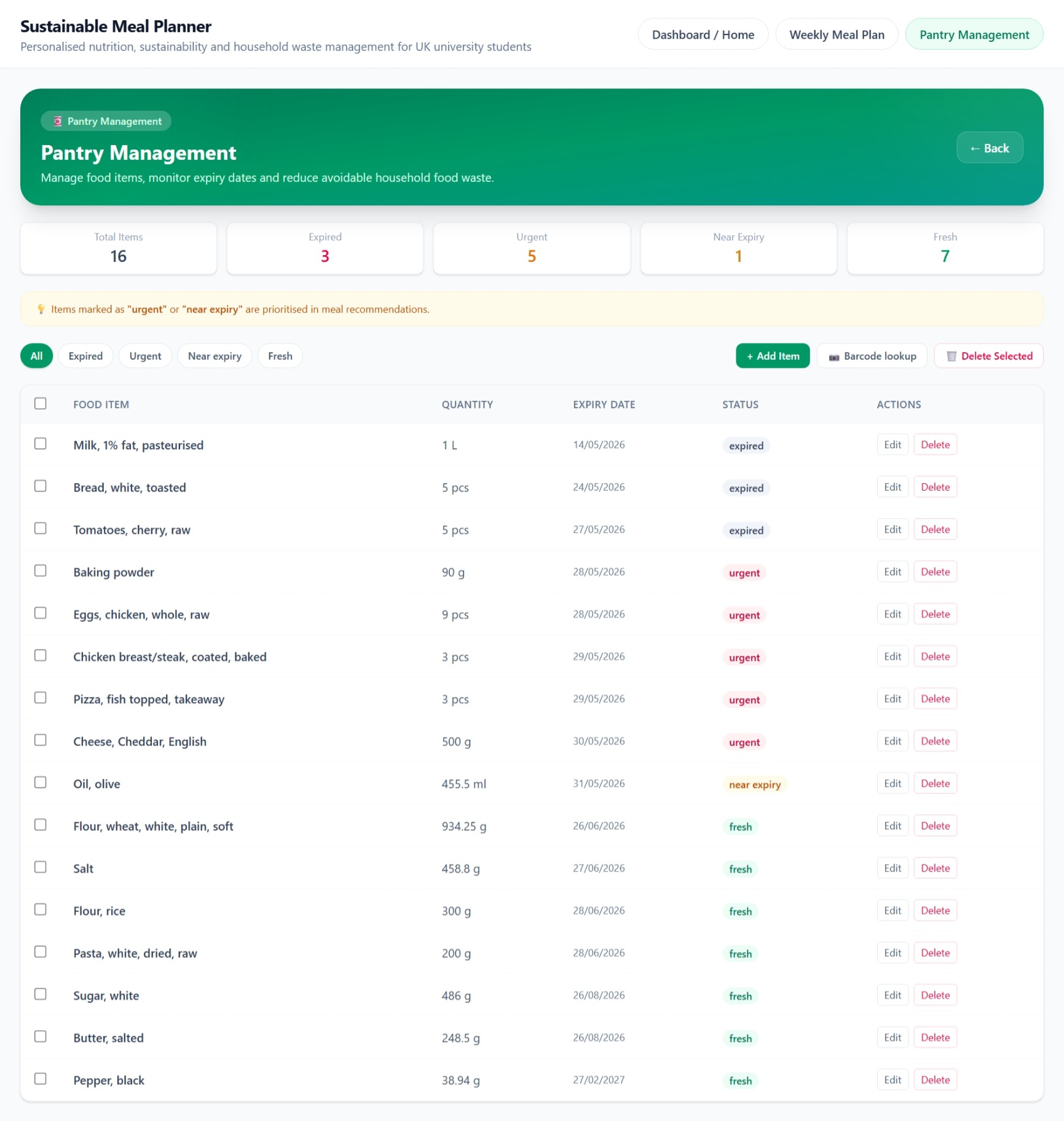Image resolution: width=1064 pixels, height=1121 pixels.
Task: Filter the list by Fresh
Action: pos(280,356)
